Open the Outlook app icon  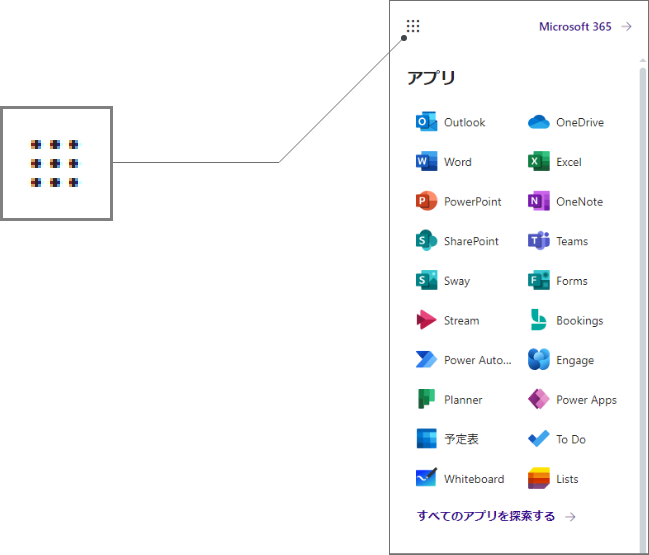click(426, 122)
